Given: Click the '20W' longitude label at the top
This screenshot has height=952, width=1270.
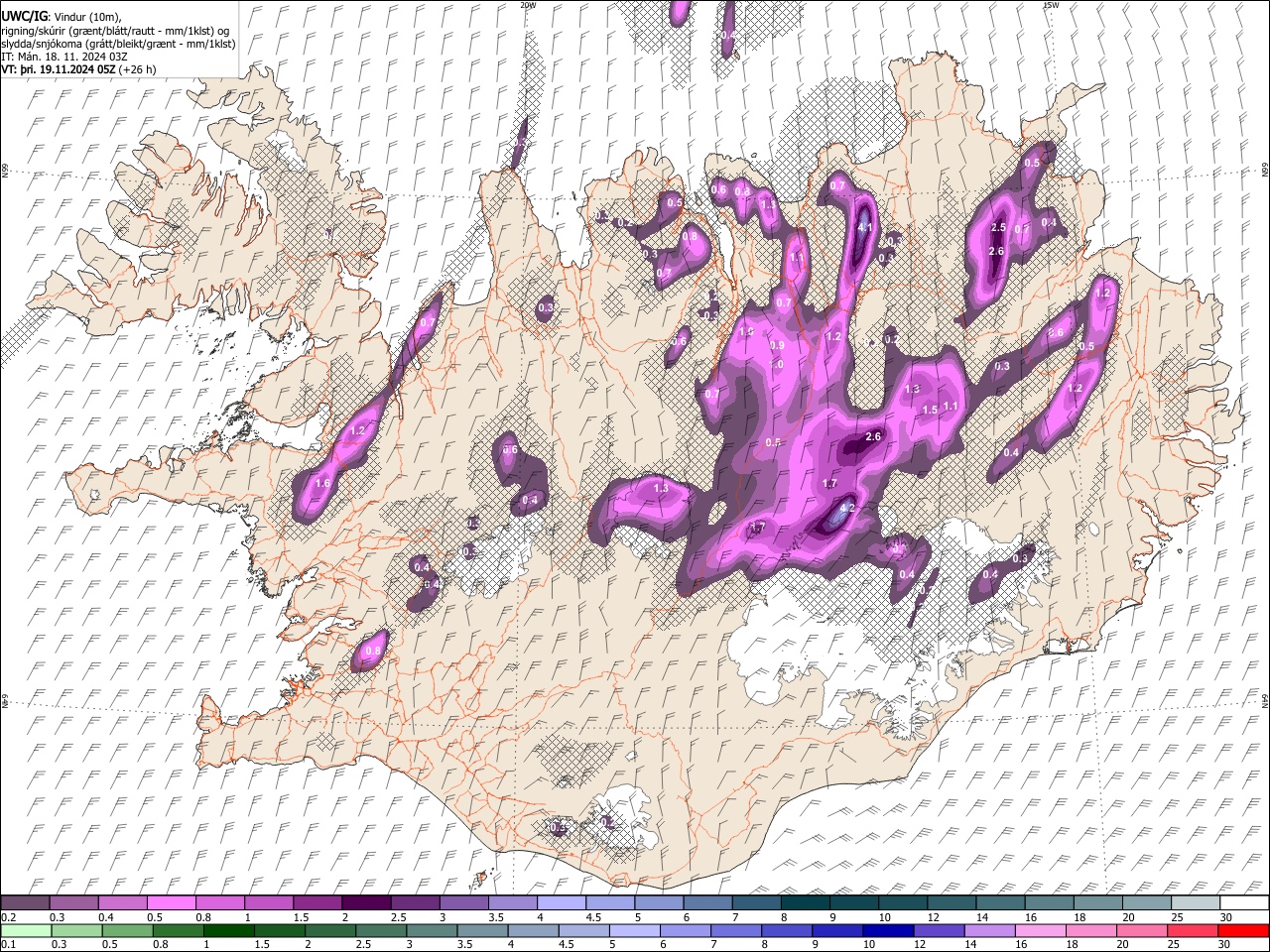Looking at the screenshot, I should coord(528,5).
